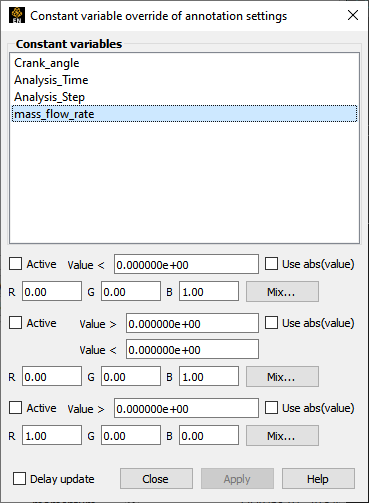Click B field in the first color row
Viewport: 369px width, 503px height.
pyautogui.click(x=209, y=291)
